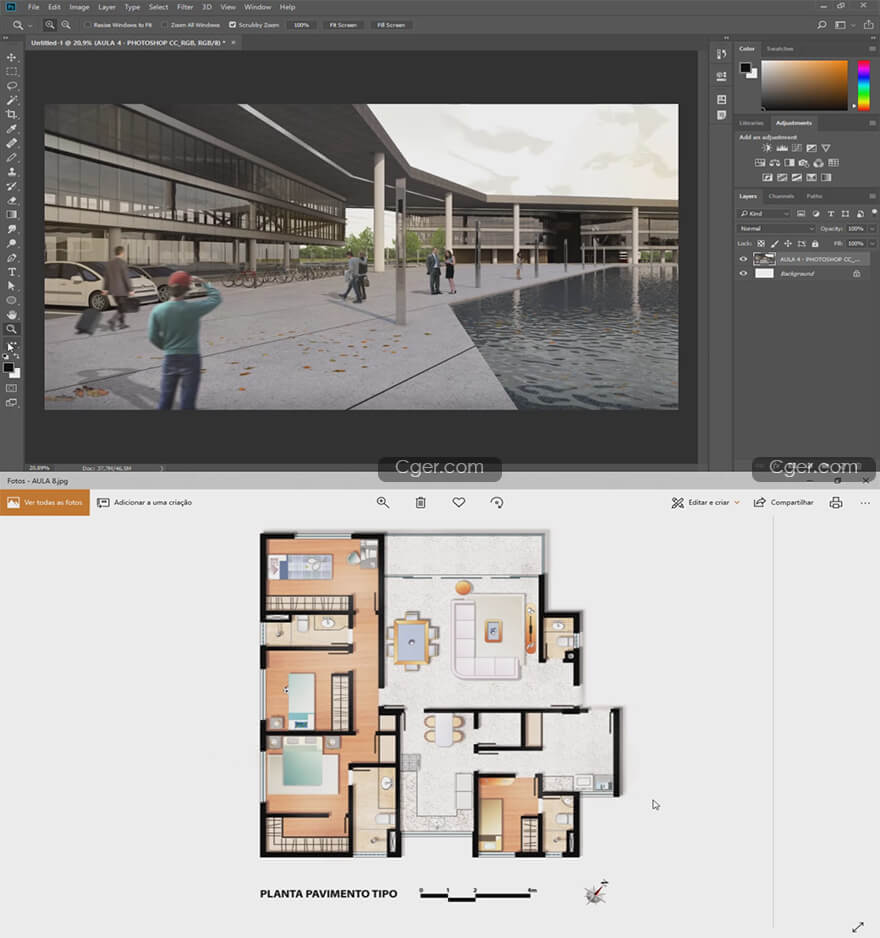Click the heart favorite icon
The width and height of the screenshot is (880, 938).
[x=459, y=503]
